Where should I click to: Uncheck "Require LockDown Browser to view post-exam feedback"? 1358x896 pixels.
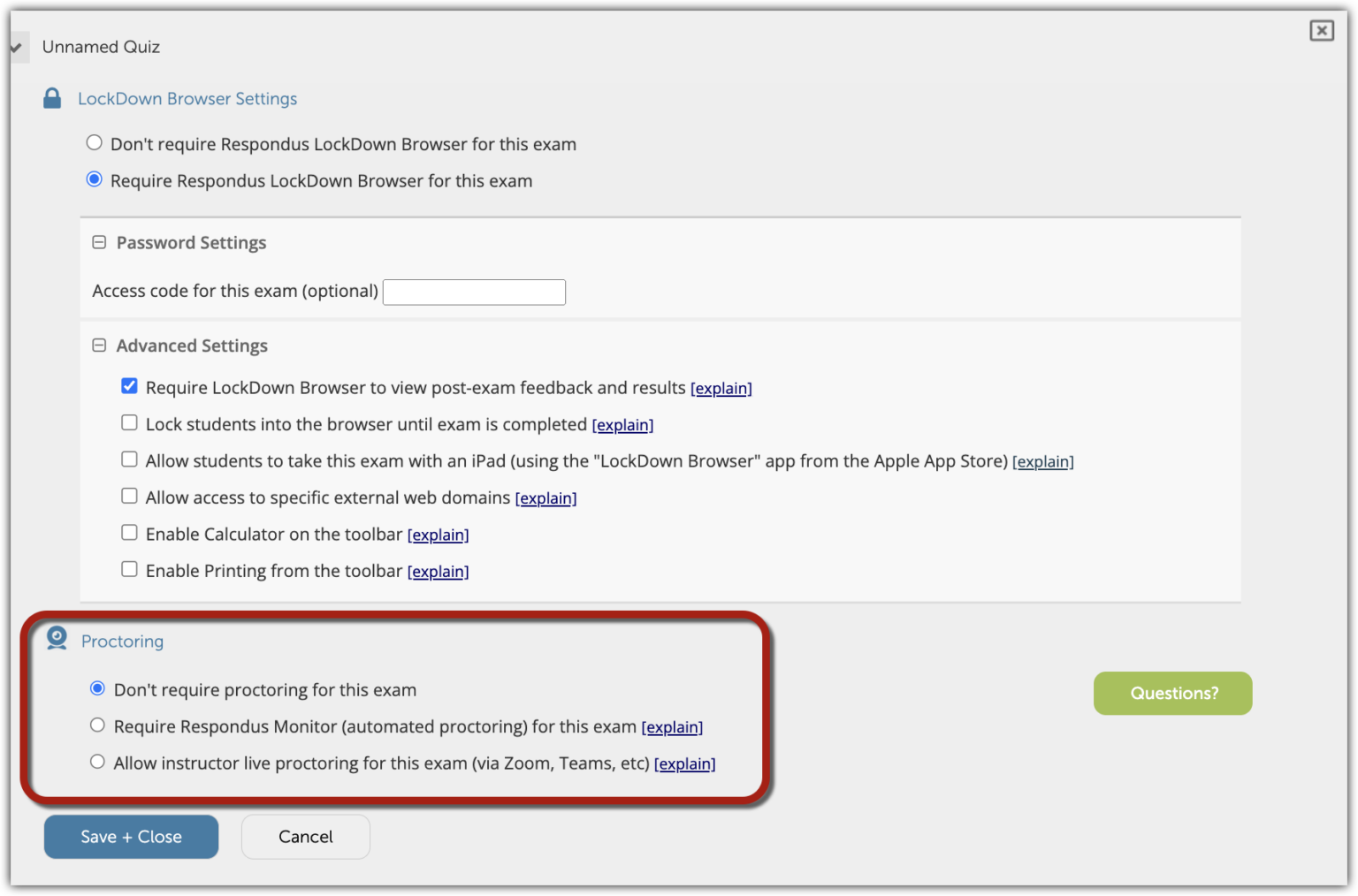129,385
